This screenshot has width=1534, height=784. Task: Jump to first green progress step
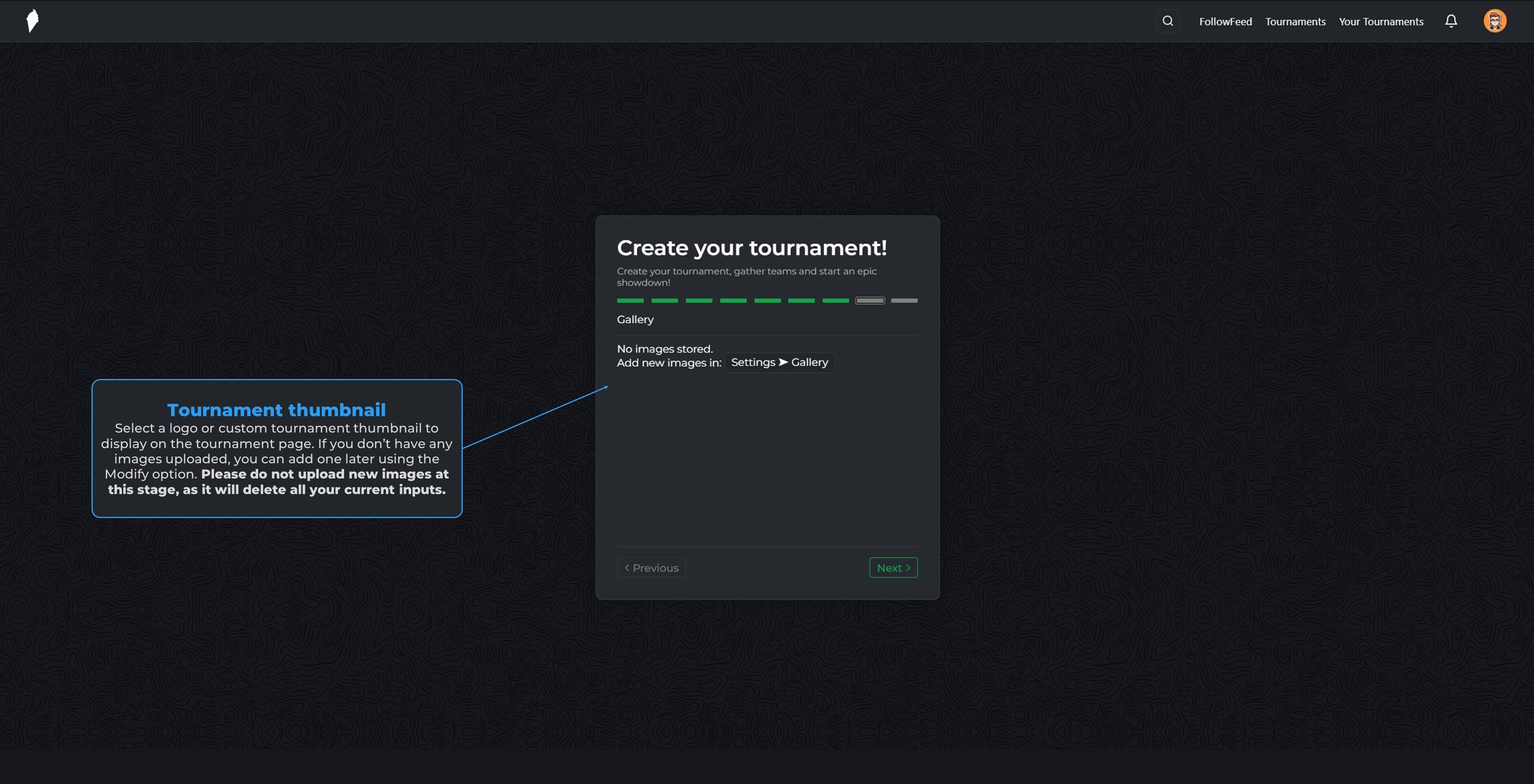pos(630,301)
